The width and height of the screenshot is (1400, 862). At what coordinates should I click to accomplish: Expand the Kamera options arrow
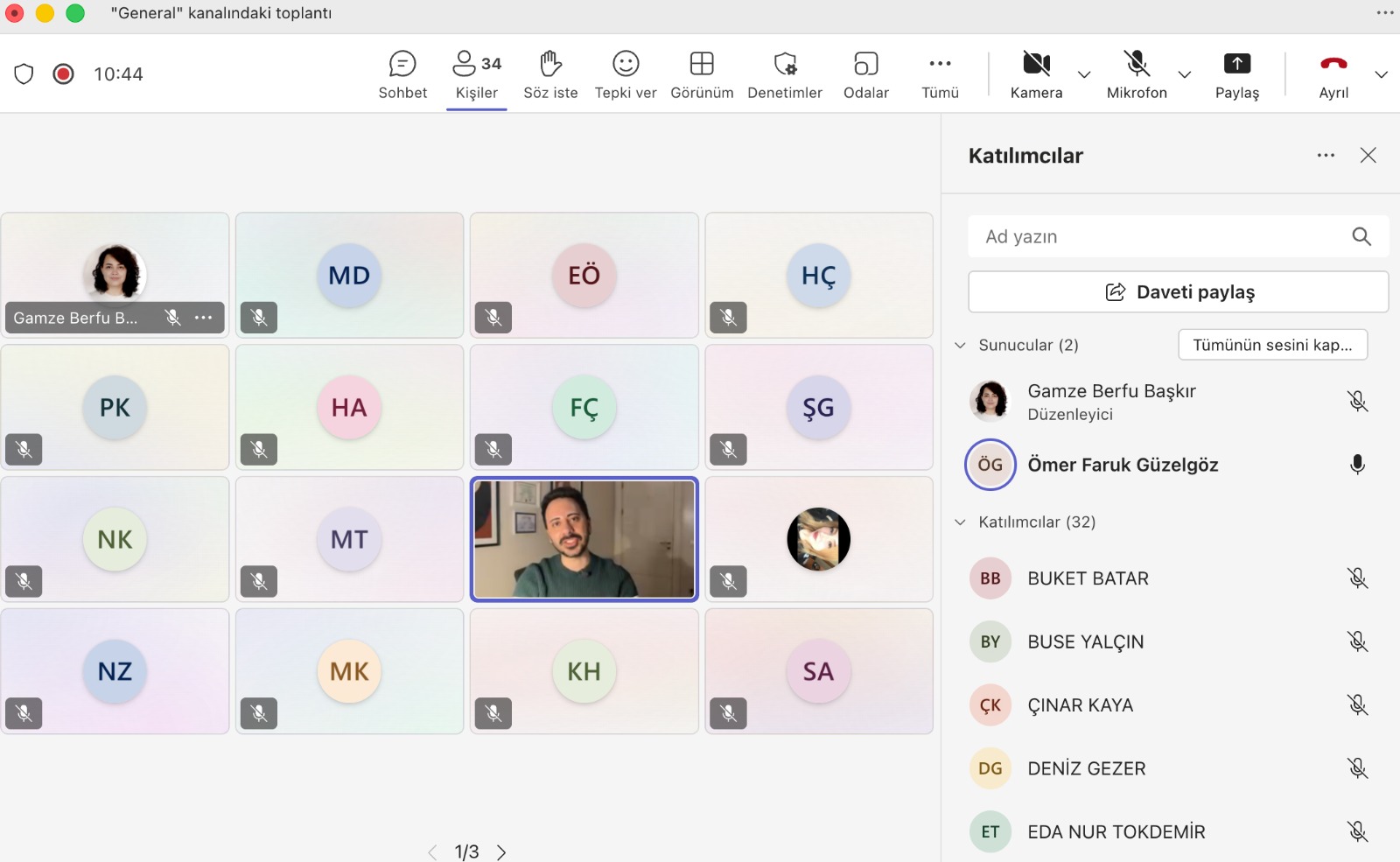1084,74
